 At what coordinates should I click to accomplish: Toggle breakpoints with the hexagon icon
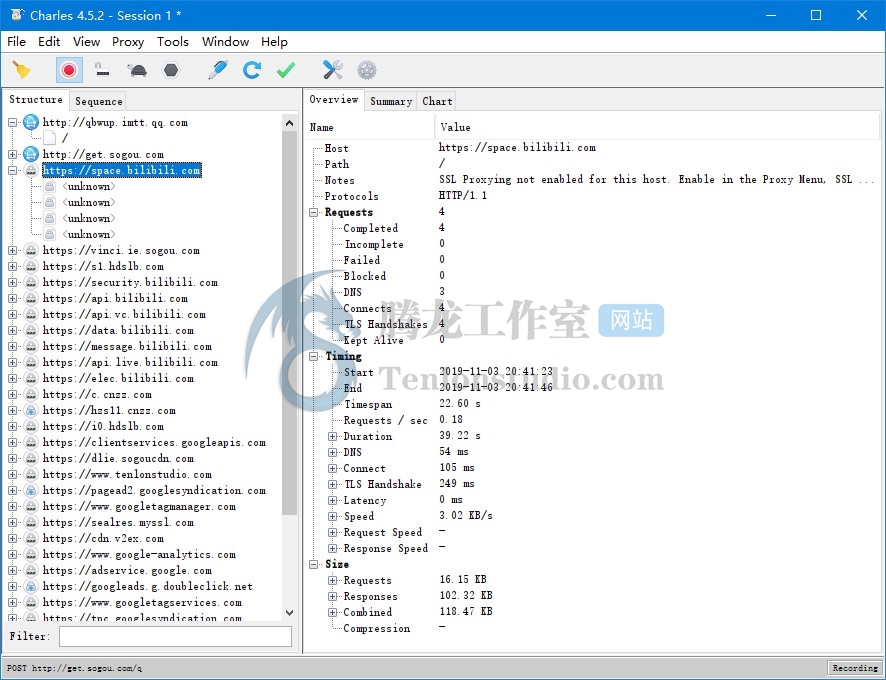pos(171,70)
